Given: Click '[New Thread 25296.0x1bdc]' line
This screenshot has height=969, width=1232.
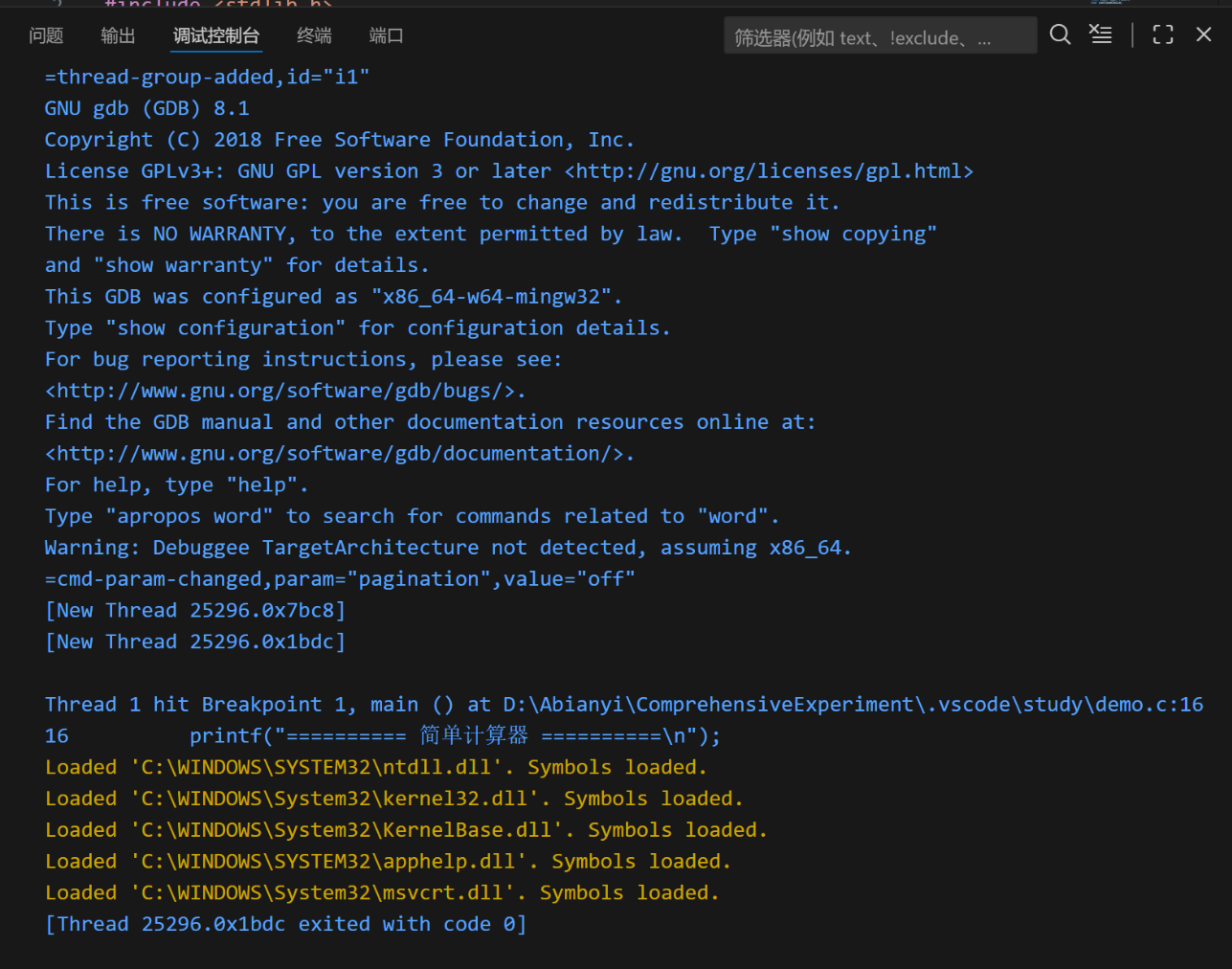Looking at the screenshot, I should click(x=195, y=642).
